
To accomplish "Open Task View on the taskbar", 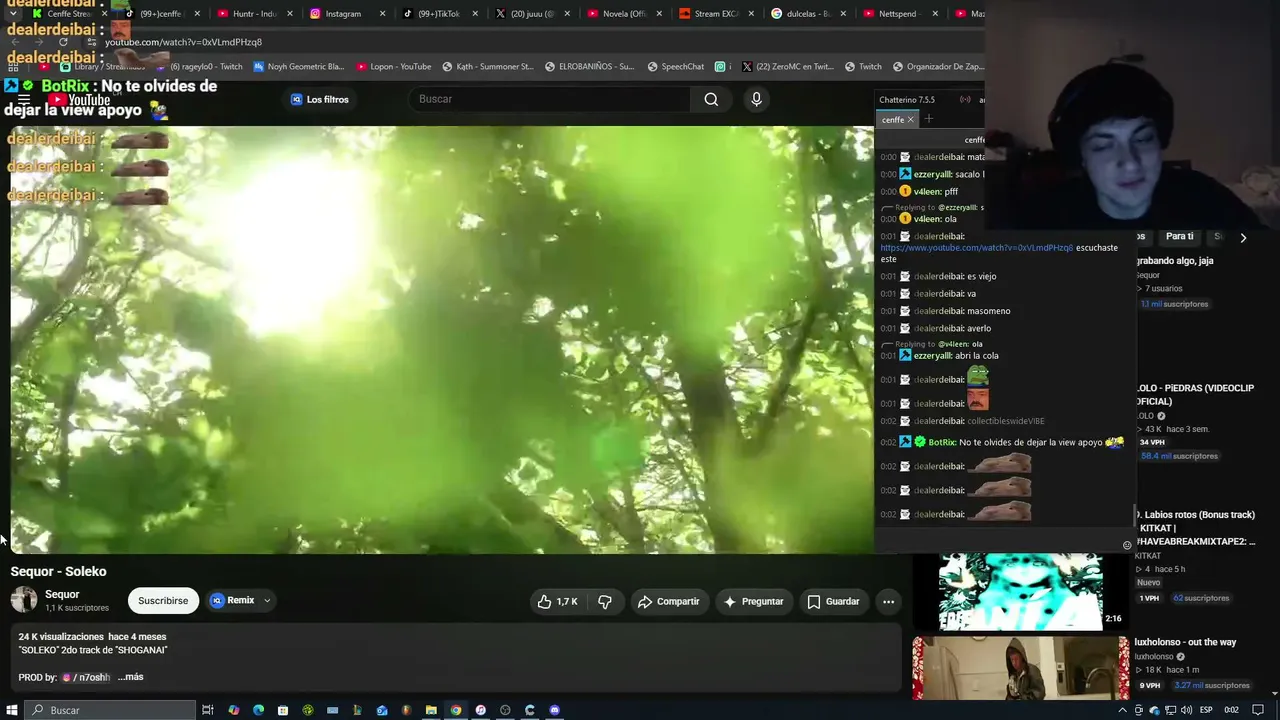I will [208, 710].
